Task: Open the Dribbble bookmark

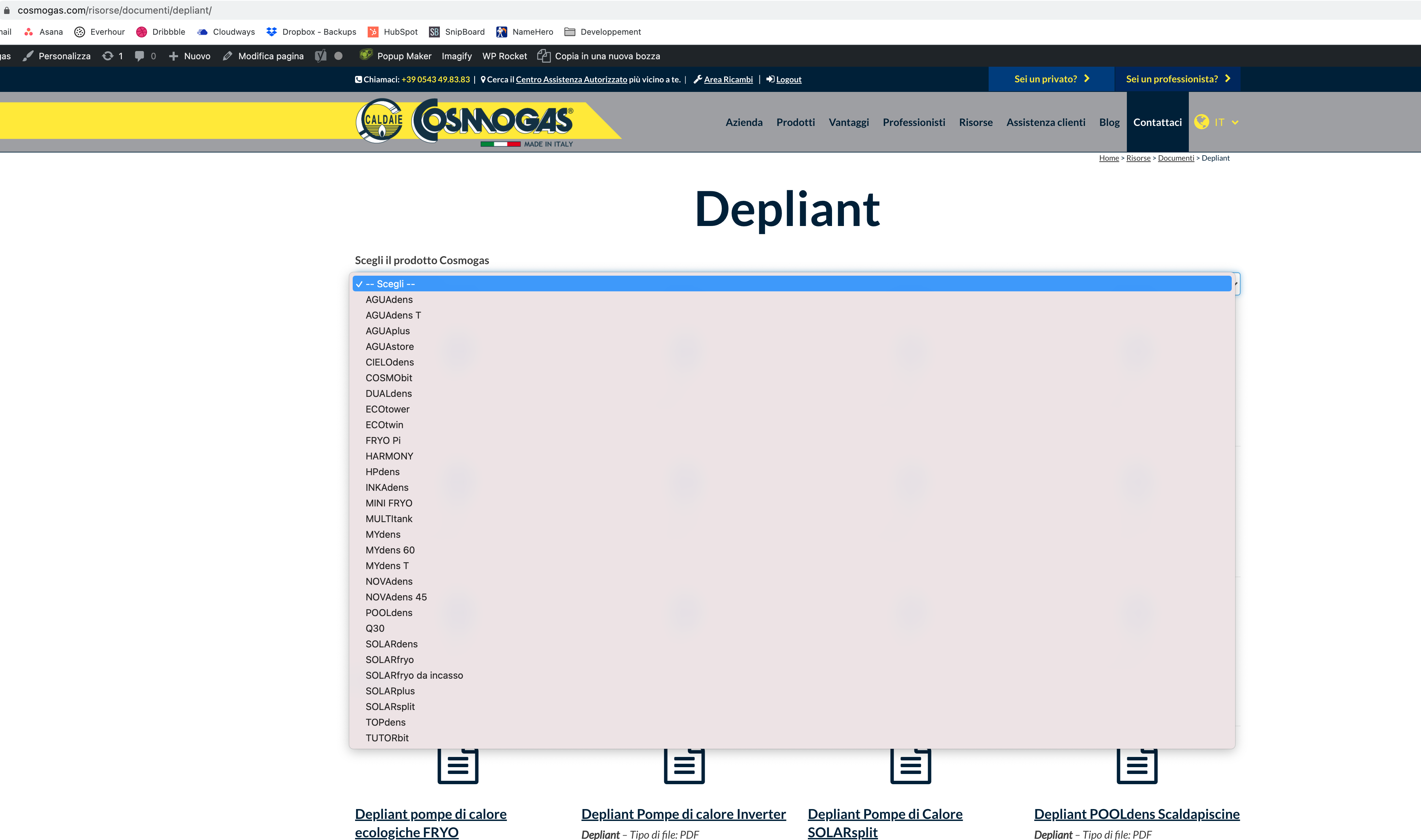Action: point(161,32)
